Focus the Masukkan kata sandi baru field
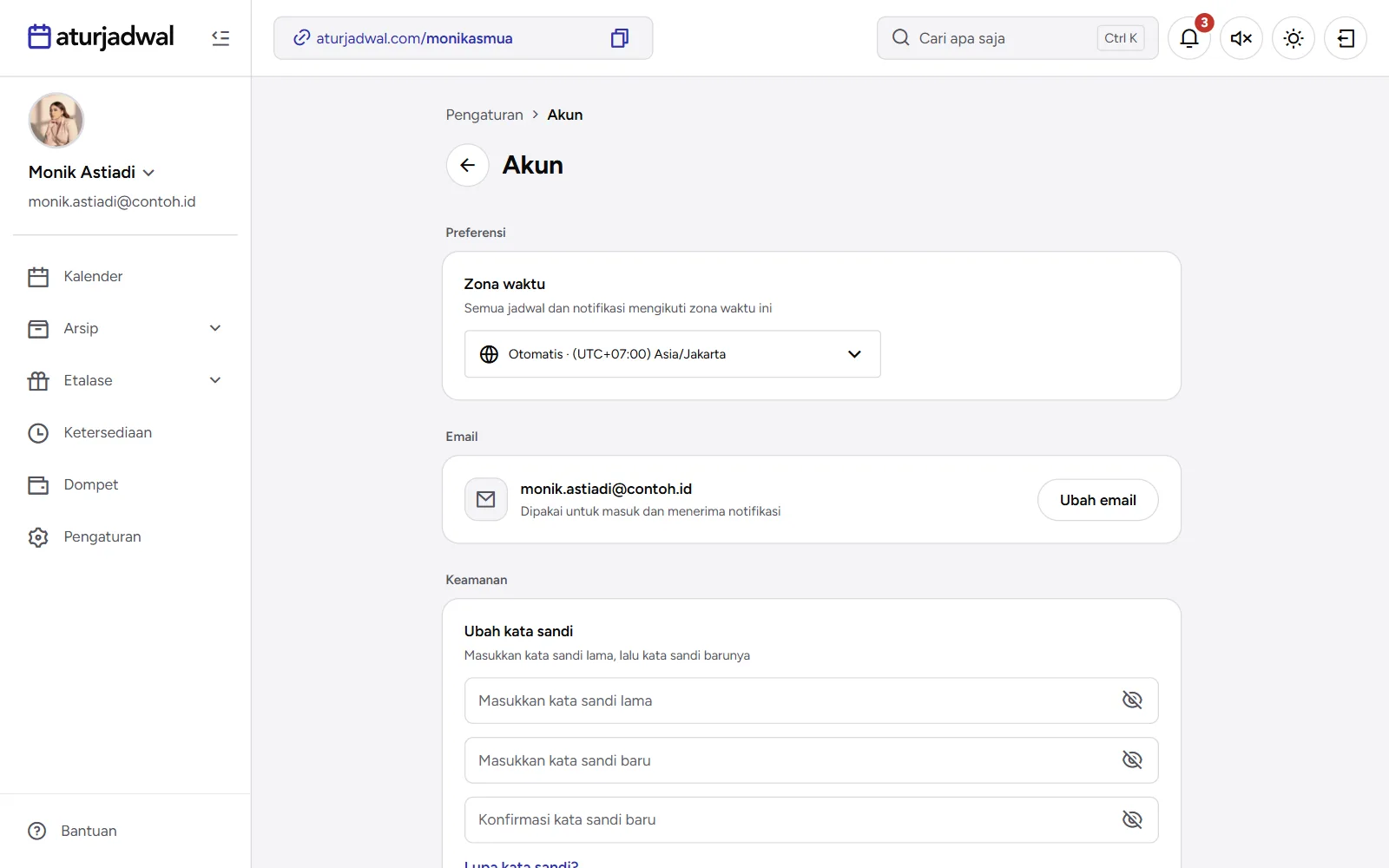 [812, 760]
